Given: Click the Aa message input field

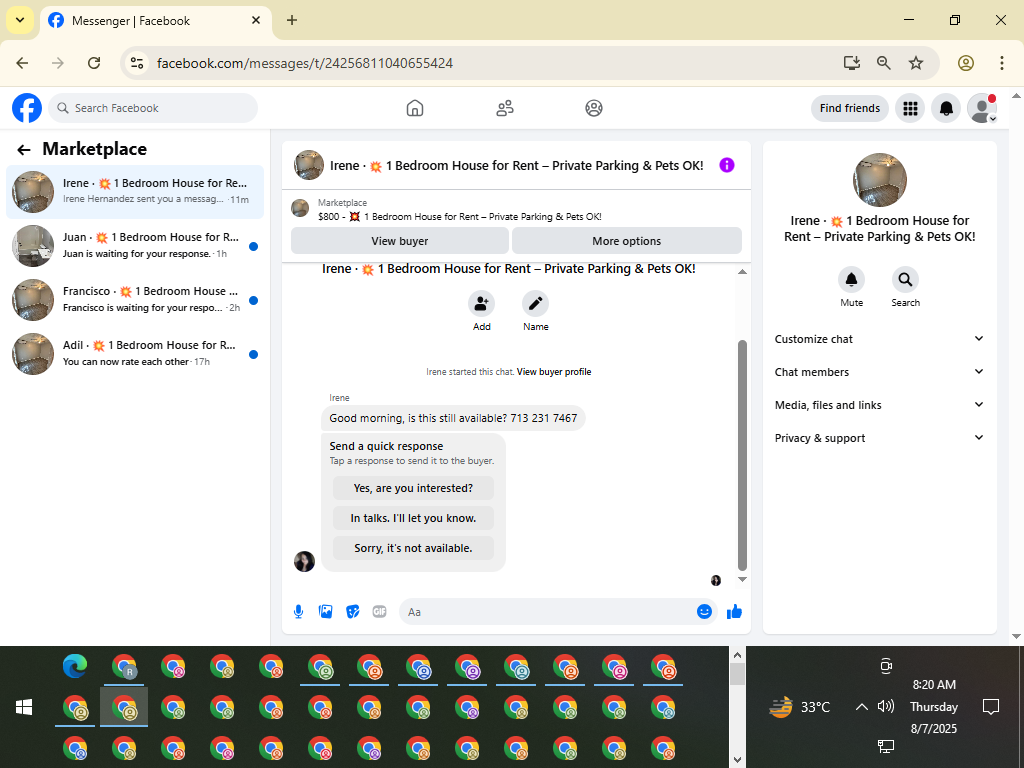Looking at the screenshot, I should pyautogui.click(x=549, y=612).
